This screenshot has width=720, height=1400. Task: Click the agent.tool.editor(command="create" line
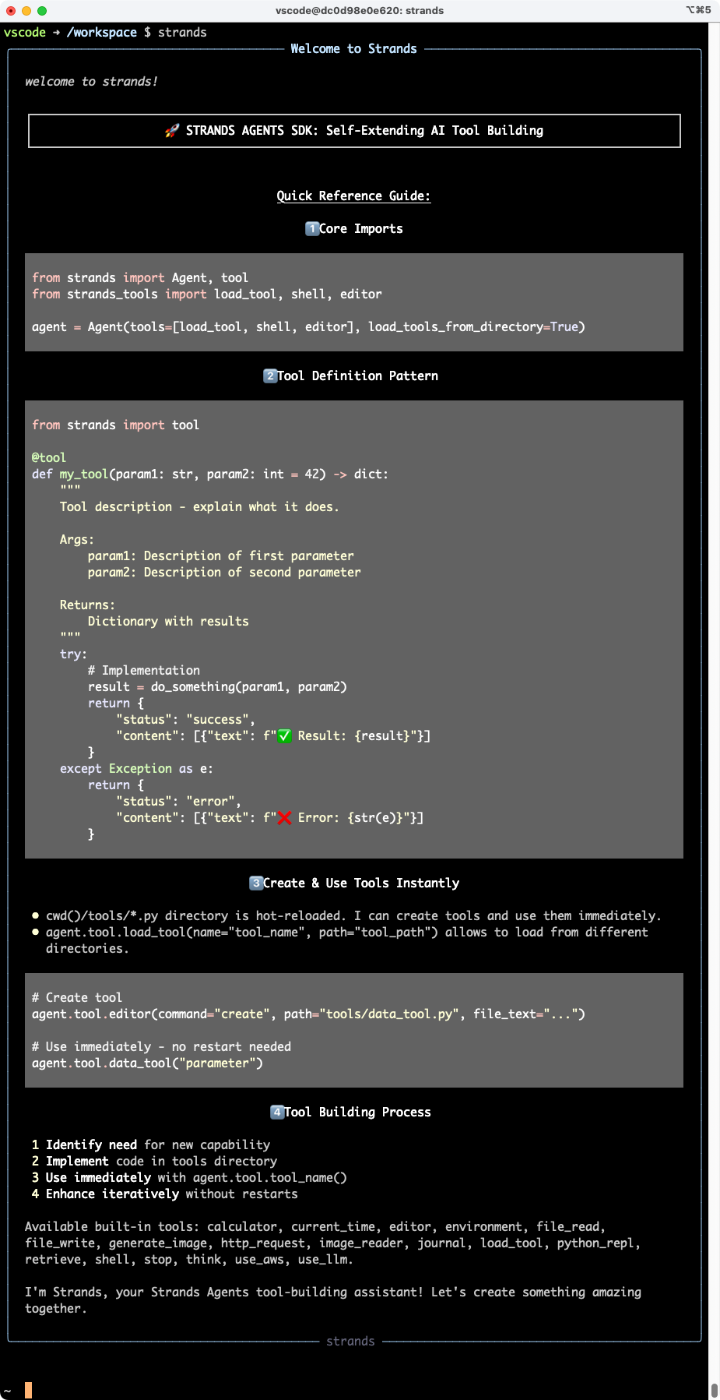click(308, 1014)
